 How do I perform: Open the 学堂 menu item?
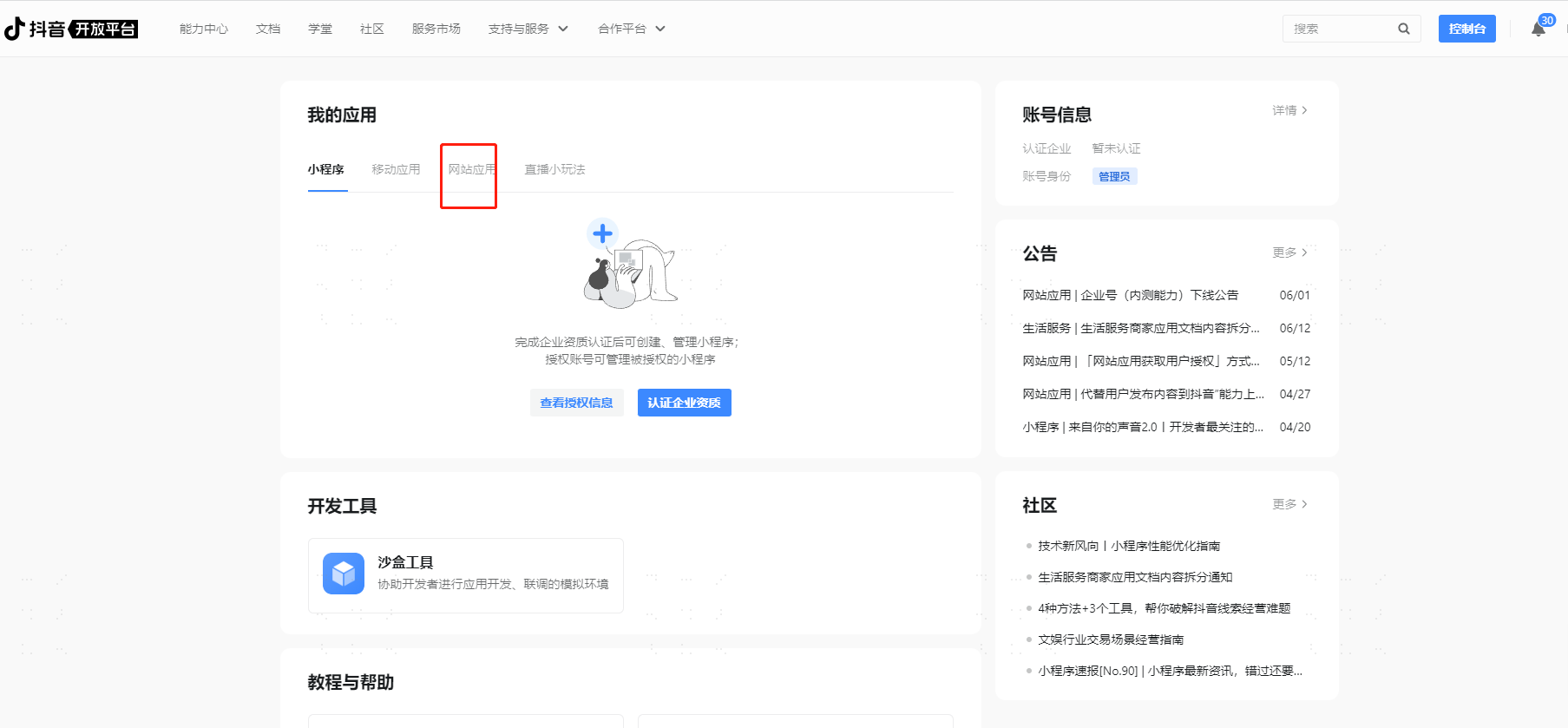(x=320, y=29)
